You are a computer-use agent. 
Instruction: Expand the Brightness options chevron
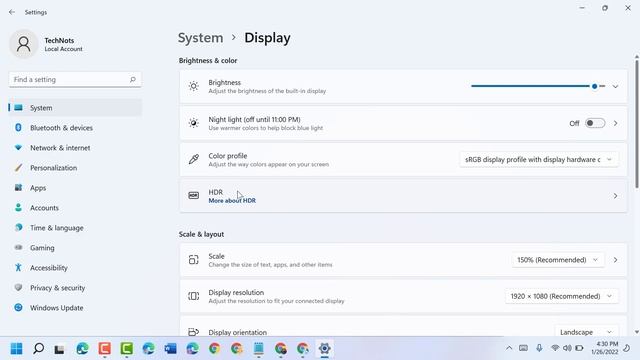615,87
